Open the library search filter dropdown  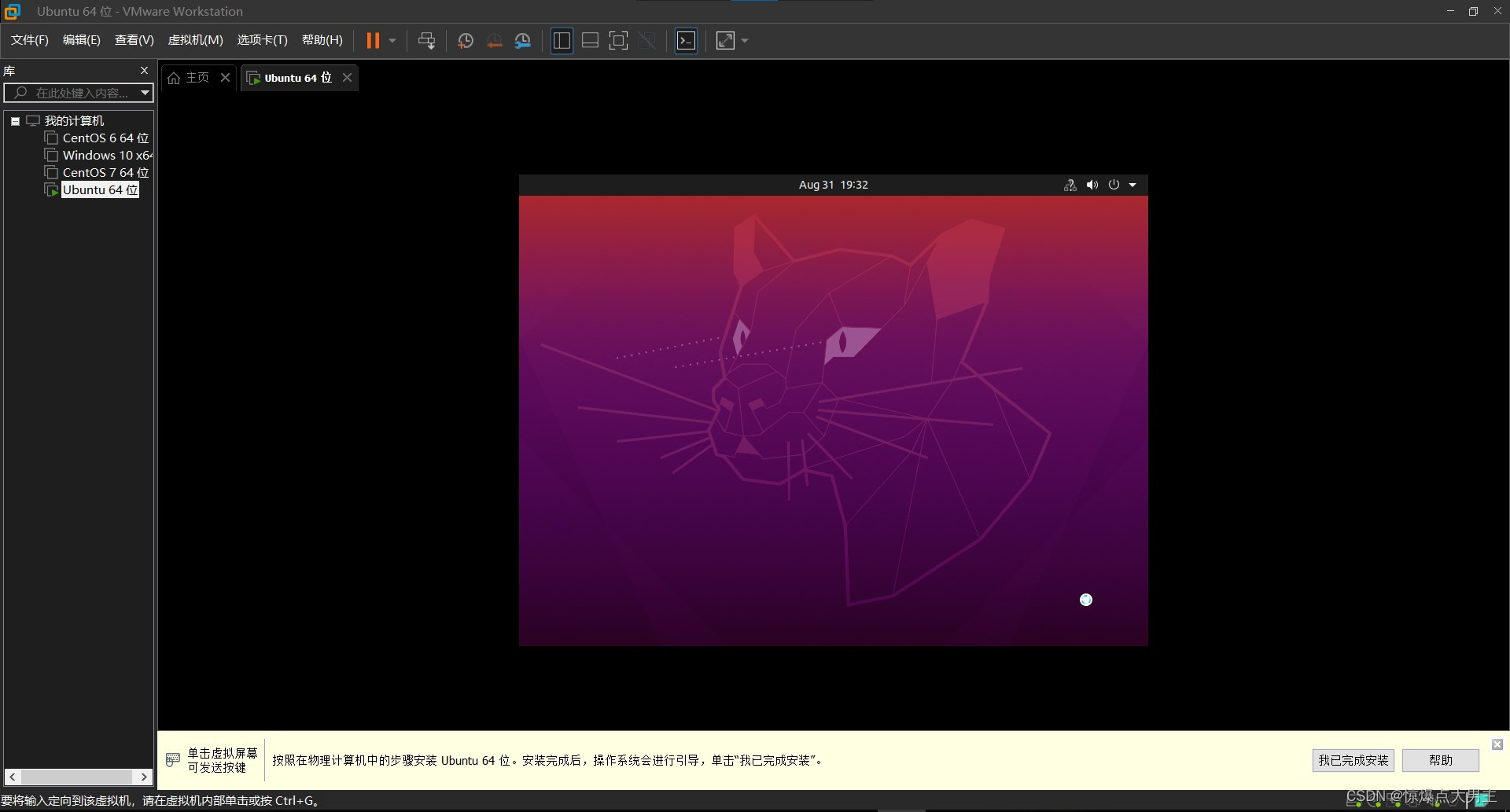pos(145,93)
